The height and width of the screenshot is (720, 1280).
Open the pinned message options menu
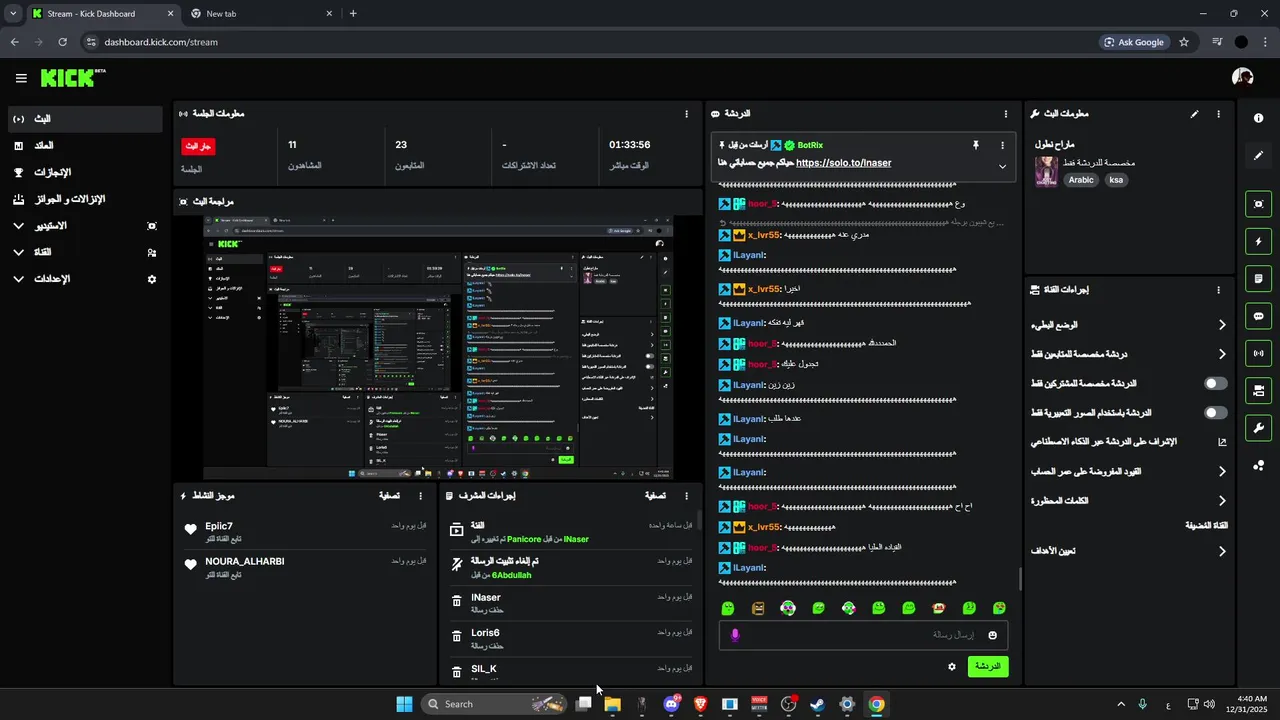1002,145
